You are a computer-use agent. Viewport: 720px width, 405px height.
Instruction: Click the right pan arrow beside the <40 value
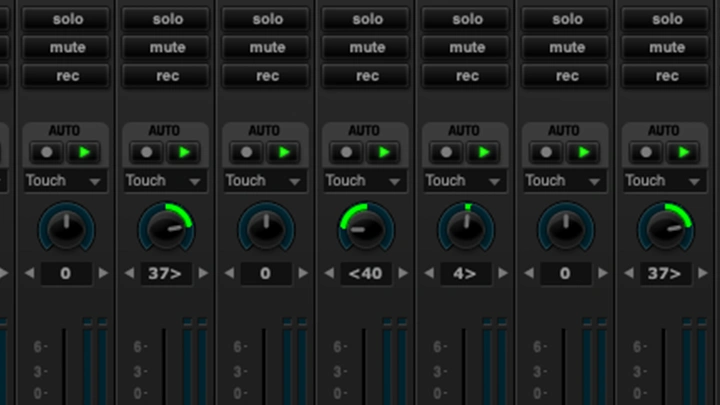403,274
